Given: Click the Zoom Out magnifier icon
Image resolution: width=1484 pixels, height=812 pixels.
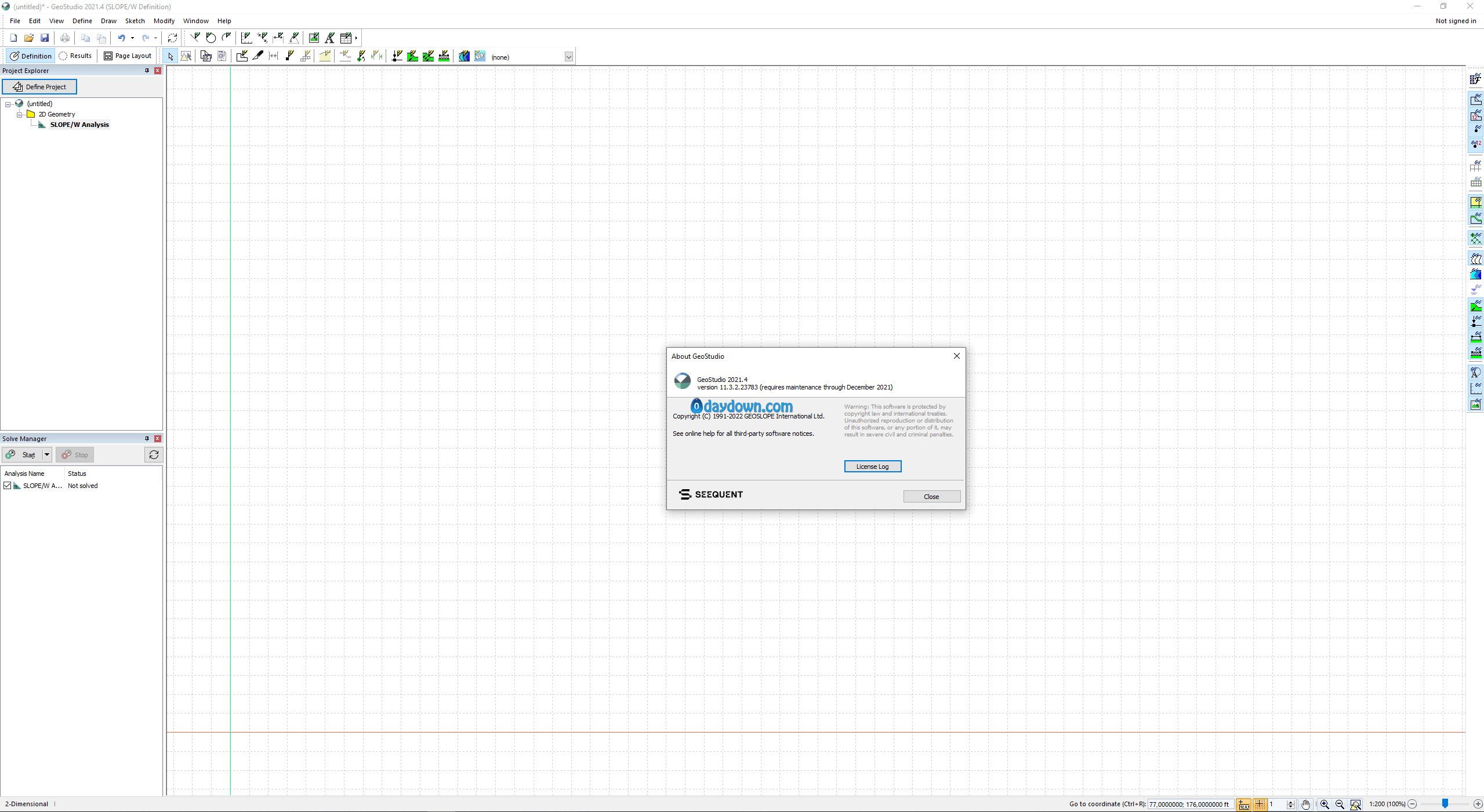Looking at the screenshot, I should click(1340, 804).
